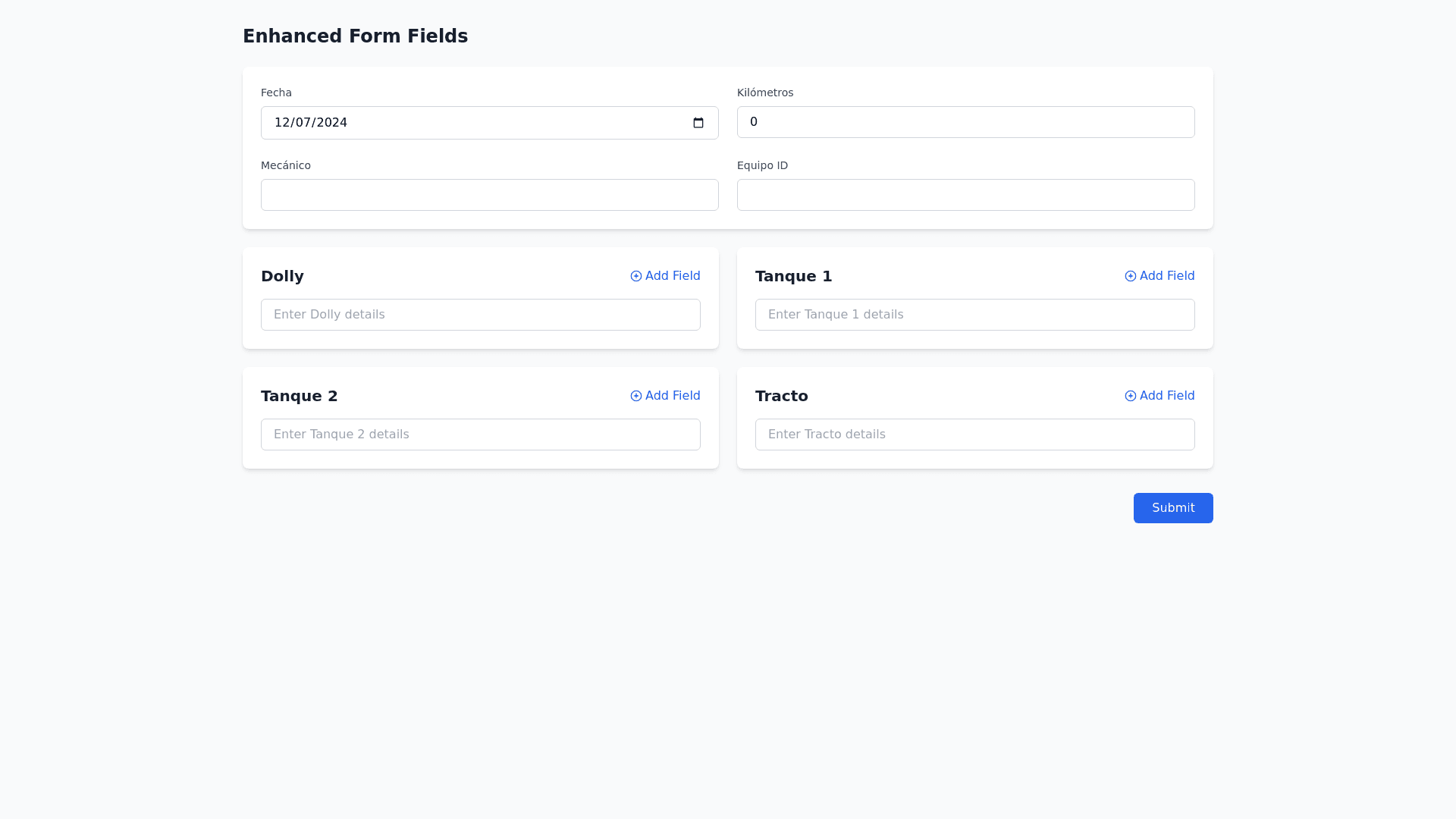
Task: Select the date value 12/07/2024 in Fecha
Action: (x=310, y=122)
